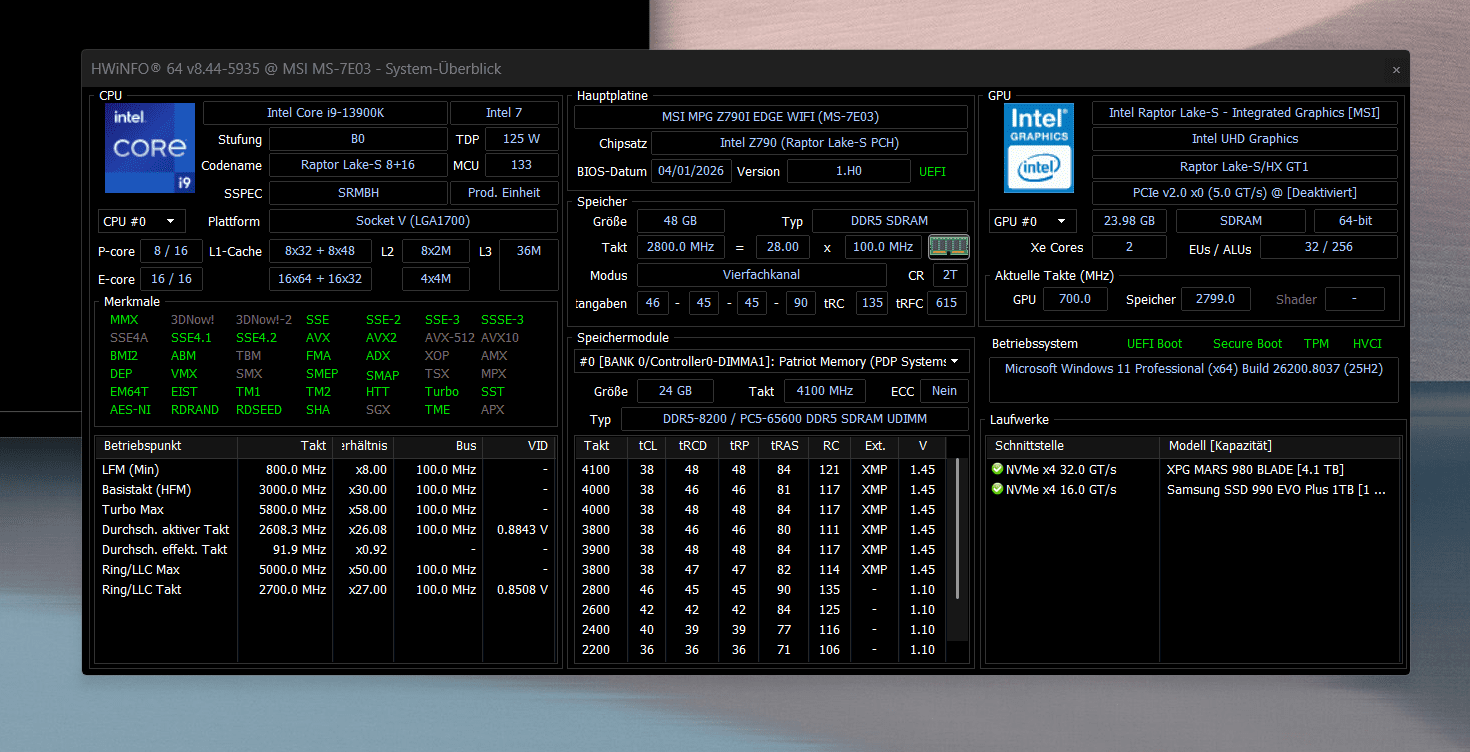This screenshot has width=1470, height=752.
Task: Click the PCIe v2.0 x0 Deaktiviert field
Action: 1245,193
